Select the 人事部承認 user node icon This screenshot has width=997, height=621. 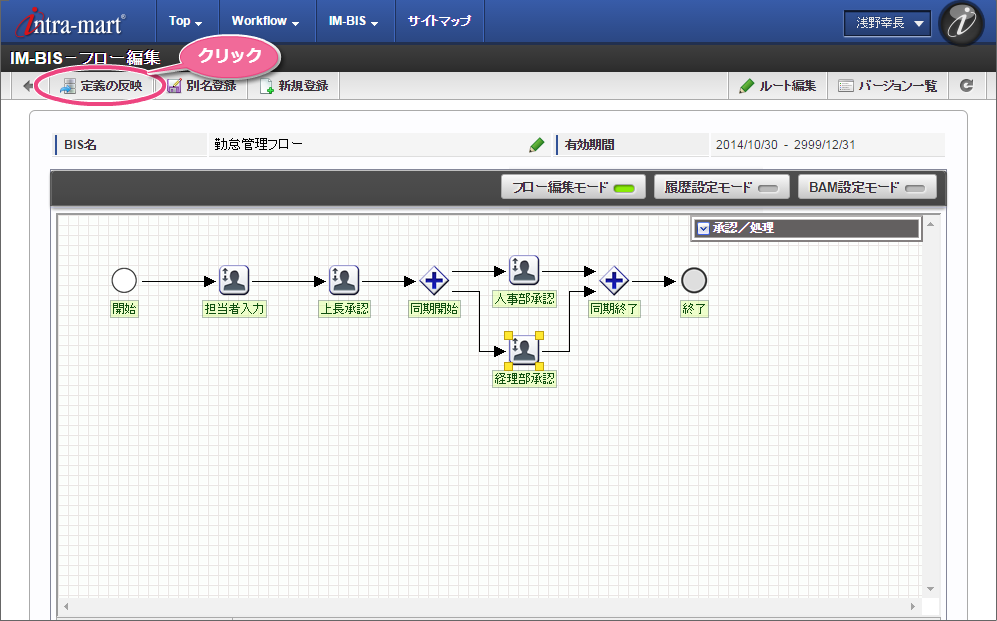(x=524, y=270)
